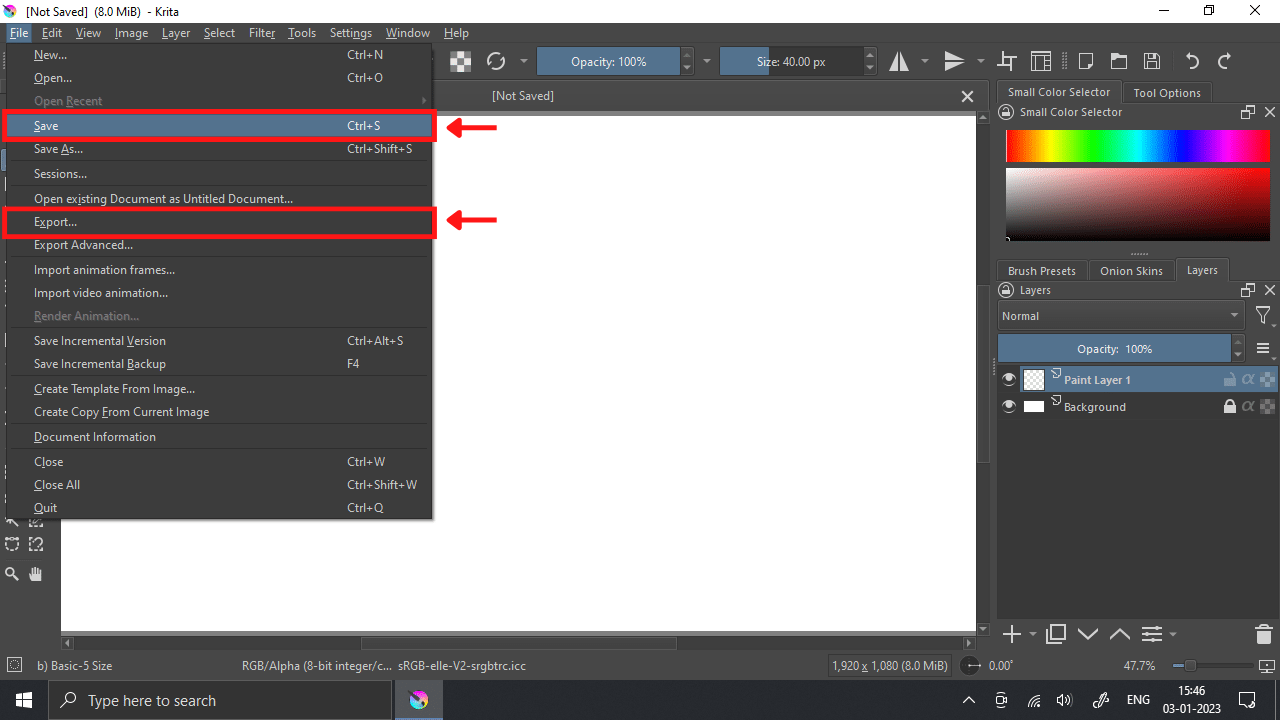
Task: Click the hue rainbow strip in color selector
Action: (1139, 146)
